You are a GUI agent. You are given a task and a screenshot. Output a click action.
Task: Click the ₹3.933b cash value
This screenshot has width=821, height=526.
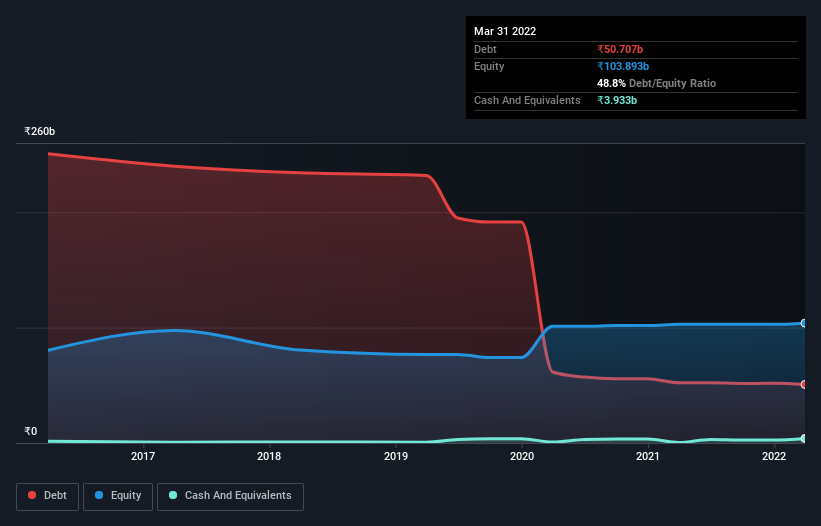coord(617,100)
